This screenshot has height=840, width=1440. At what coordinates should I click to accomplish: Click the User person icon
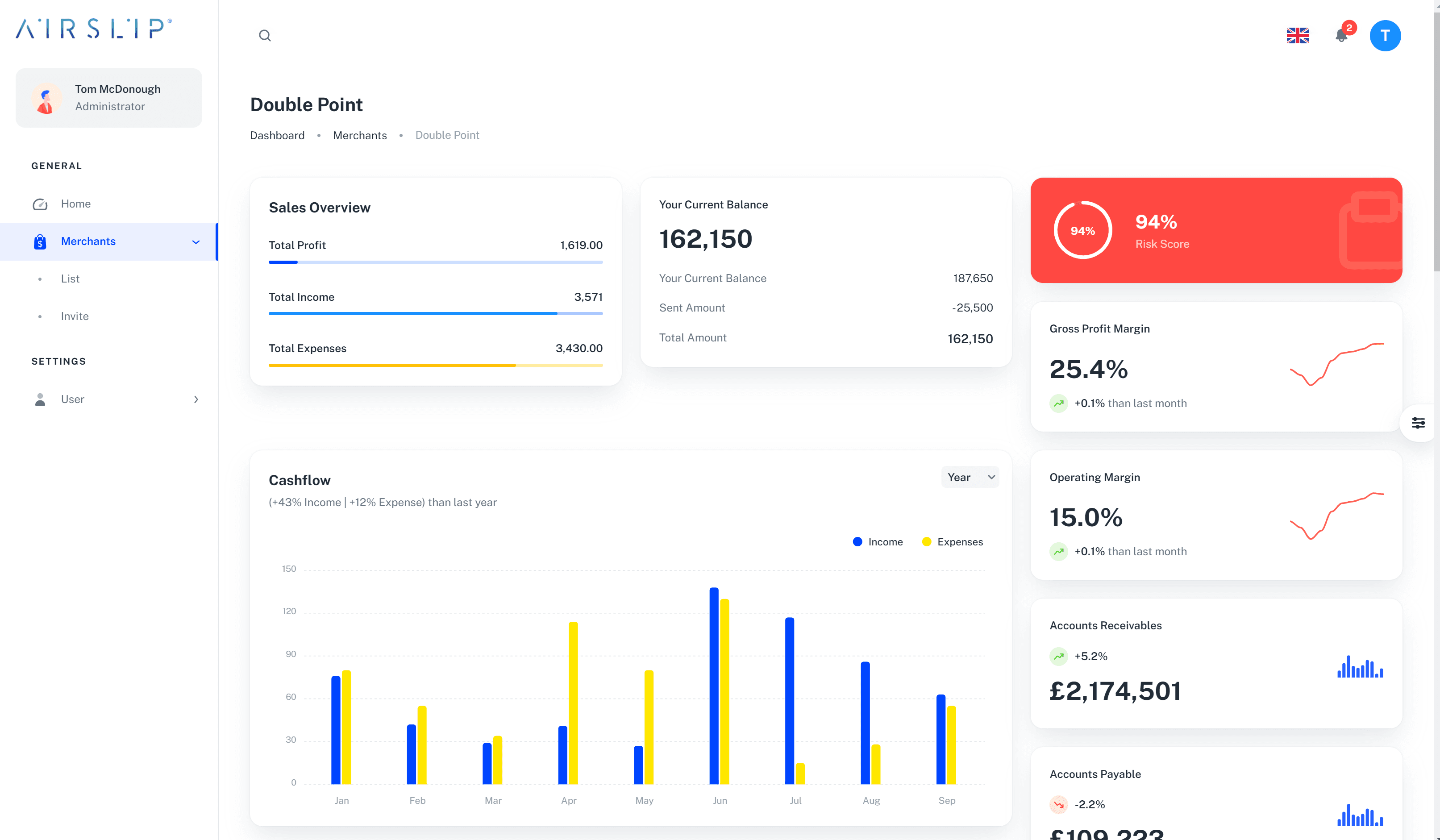40,399
